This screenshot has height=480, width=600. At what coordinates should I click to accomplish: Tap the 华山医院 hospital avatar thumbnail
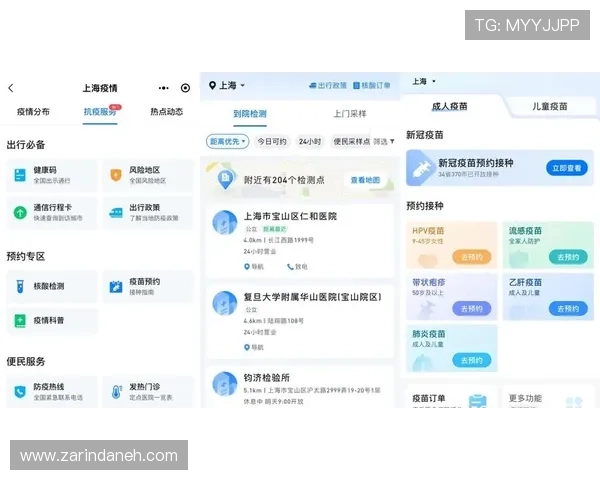pos(225,303)
